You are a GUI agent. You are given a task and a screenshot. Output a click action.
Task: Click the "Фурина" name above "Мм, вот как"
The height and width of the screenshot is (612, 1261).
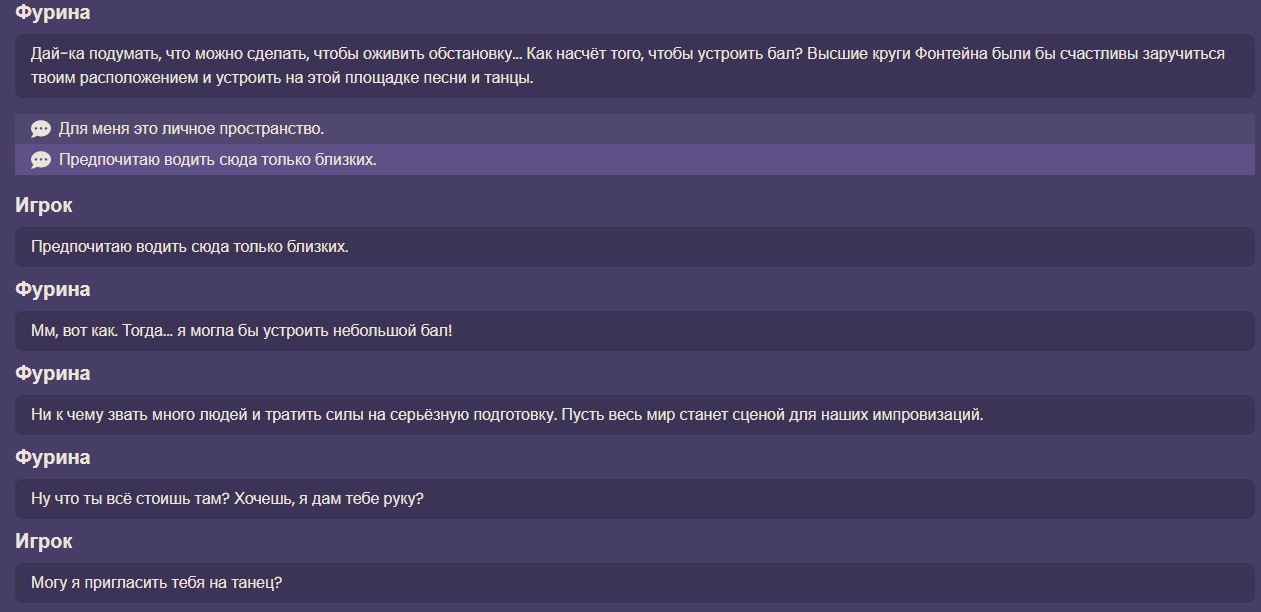[53, 290]
